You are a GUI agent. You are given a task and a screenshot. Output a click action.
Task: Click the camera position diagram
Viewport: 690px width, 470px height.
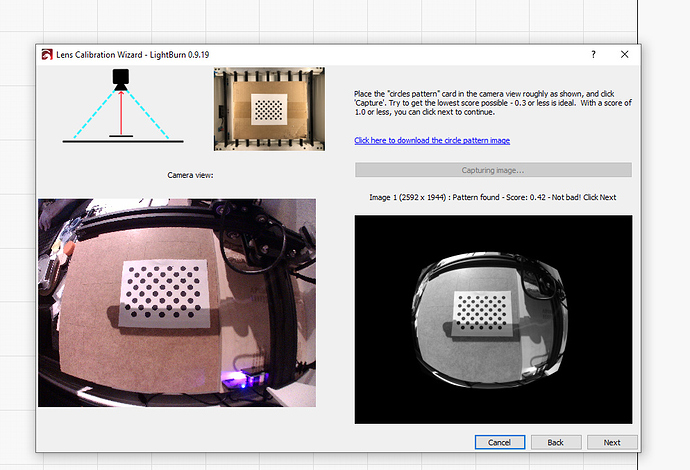123,106
